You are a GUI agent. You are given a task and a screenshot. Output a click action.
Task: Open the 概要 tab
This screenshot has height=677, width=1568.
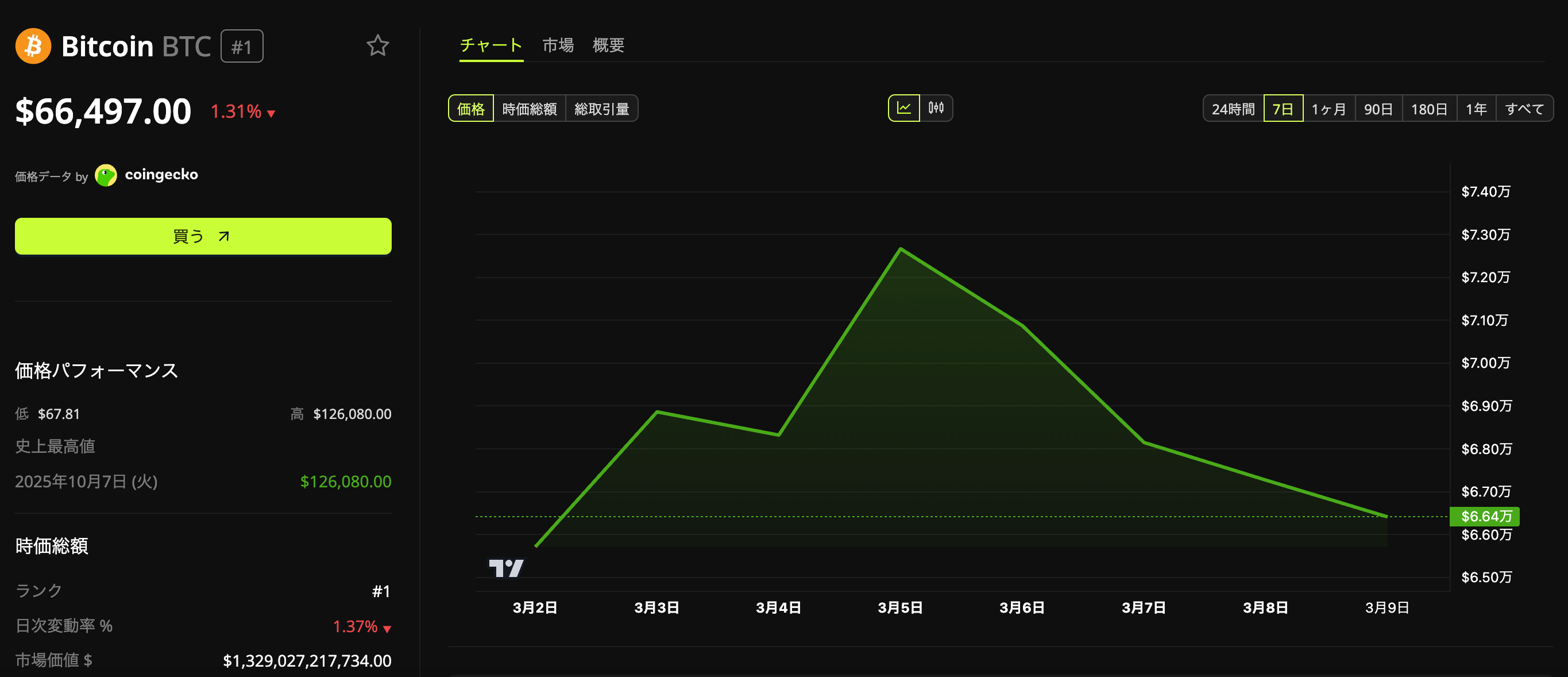(x=608, y=45)
